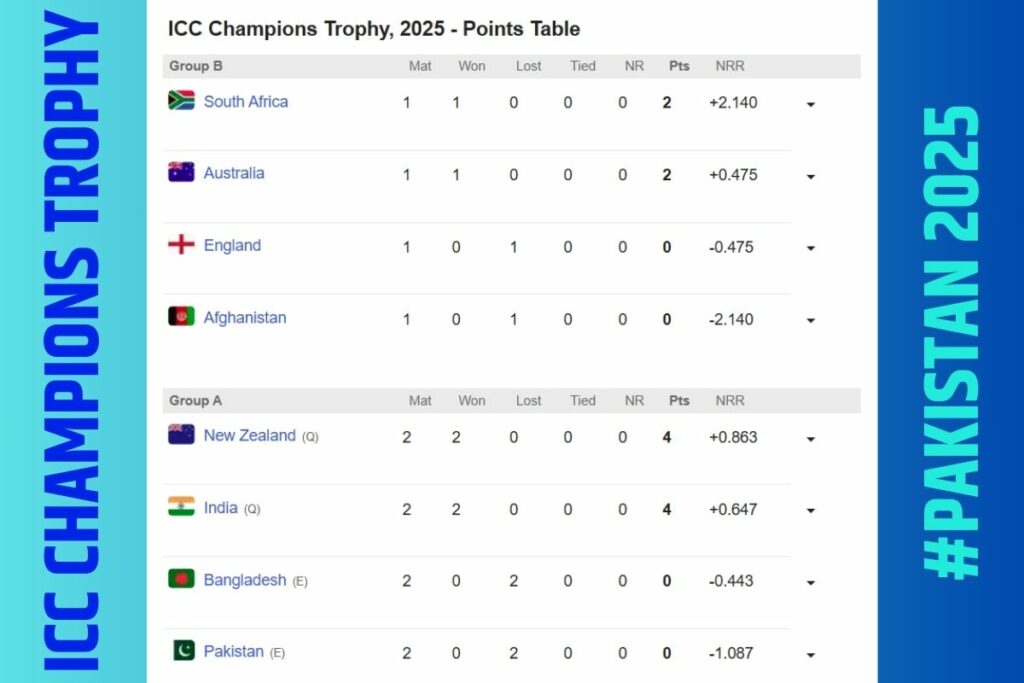
Task: Click the Group B header label
Action: (196, 66)
